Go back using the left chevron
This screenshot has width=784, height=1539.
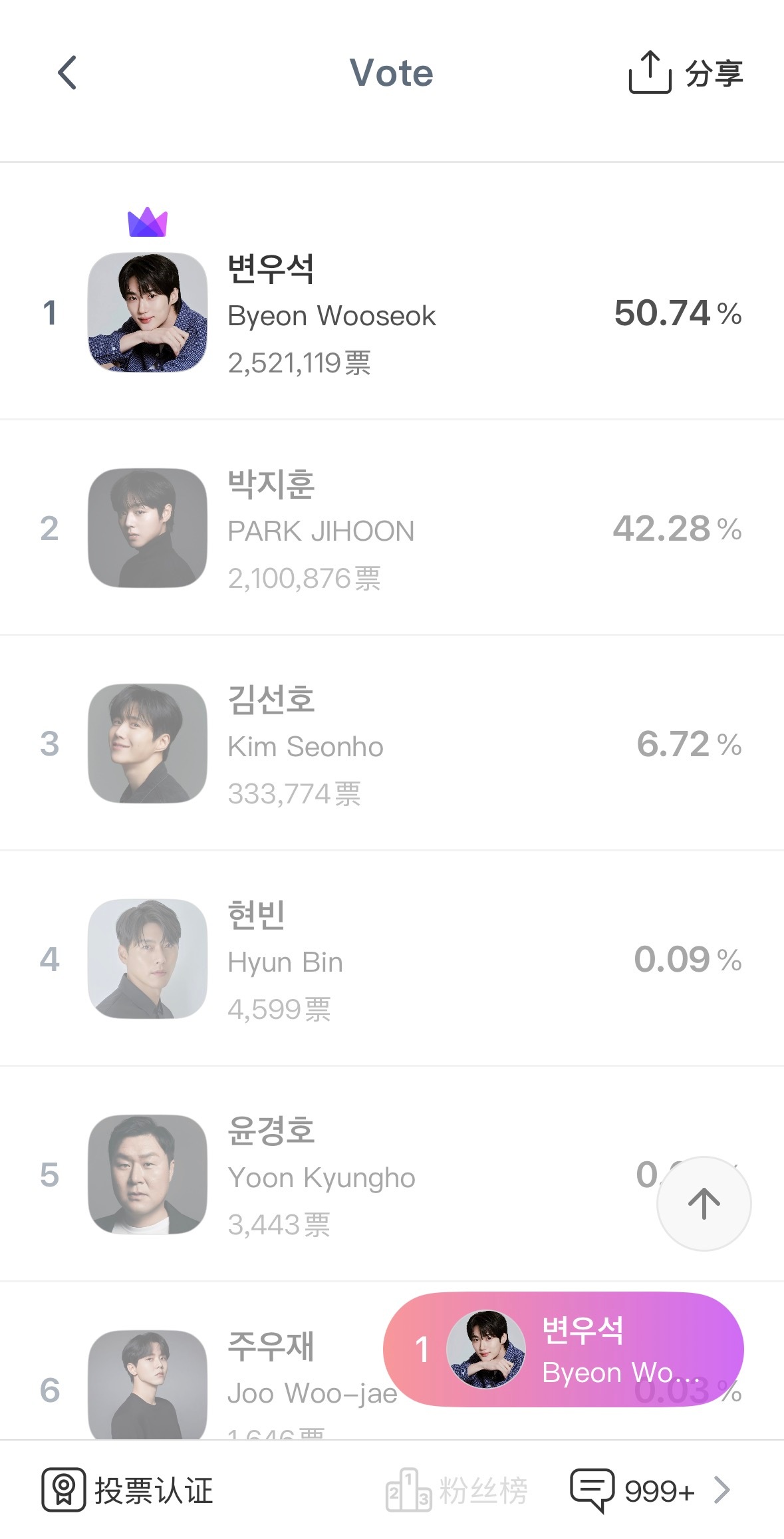(67, 72)
